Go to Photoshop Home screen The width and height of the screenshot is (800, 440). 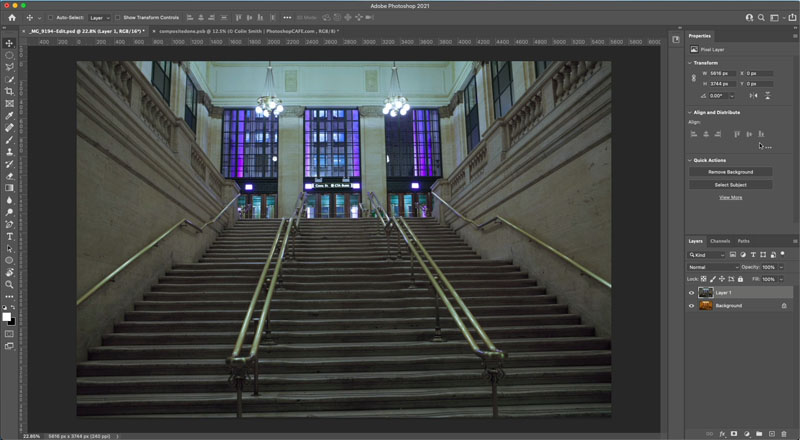click(x=12, y=17)
